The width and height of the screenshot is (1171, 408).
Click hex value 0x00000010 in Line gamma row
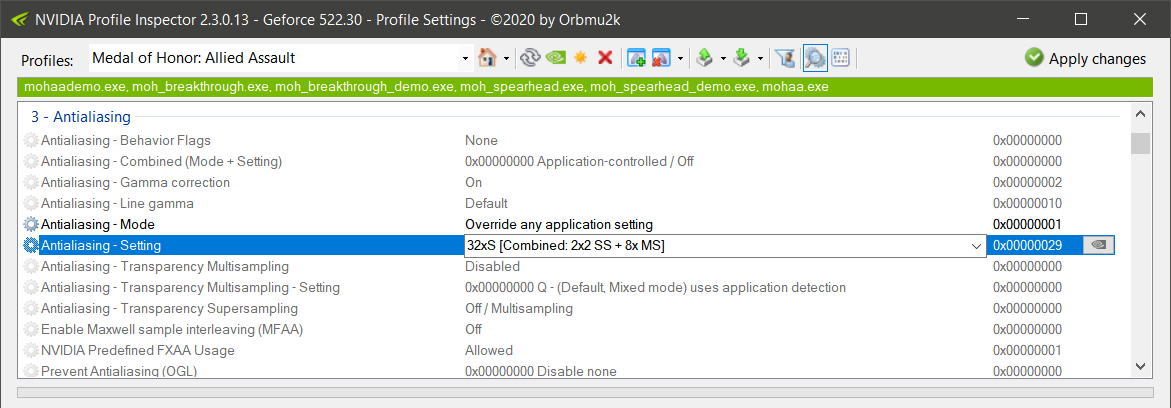[x=1027, y=203]
